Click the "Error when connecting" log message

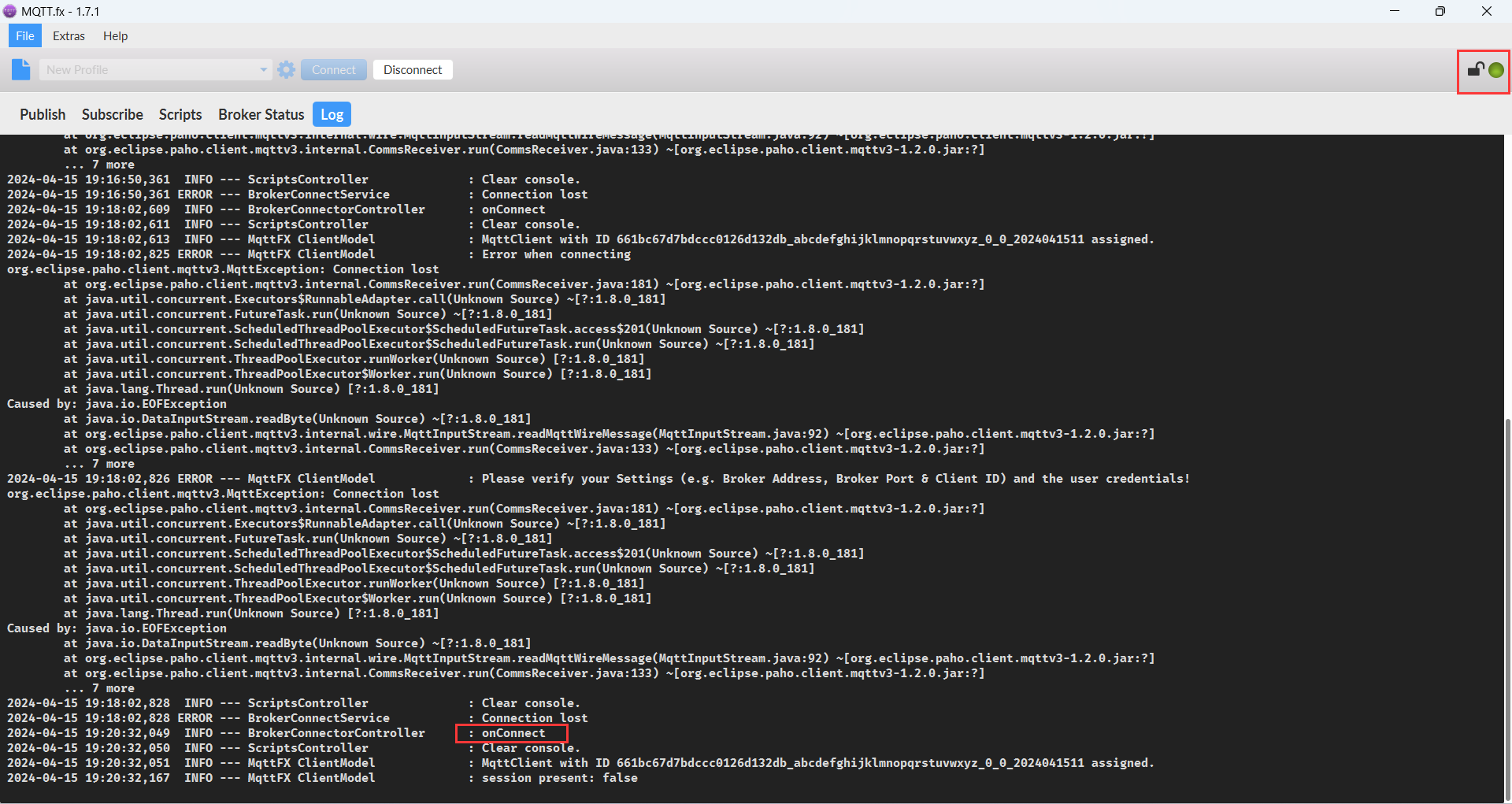click(x=556, y=254)
